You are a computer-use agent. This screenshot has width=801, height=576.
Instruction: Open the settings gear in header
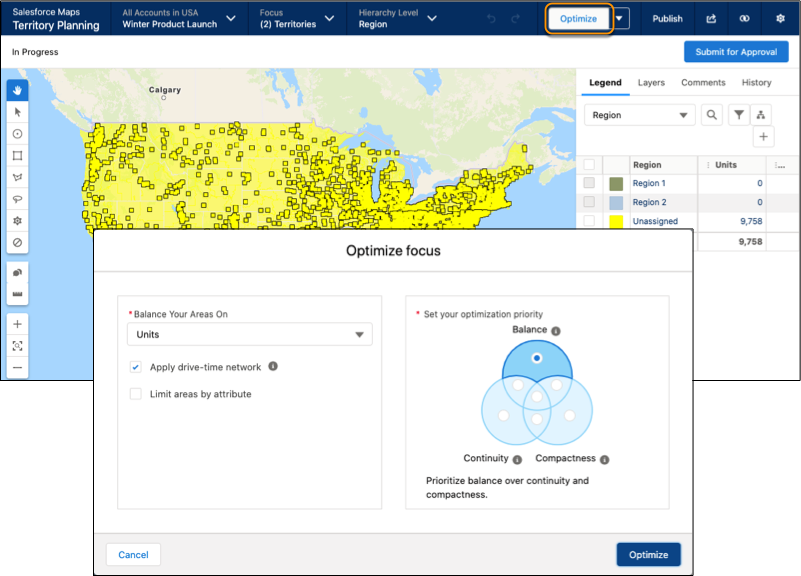(x=780, y=18)
